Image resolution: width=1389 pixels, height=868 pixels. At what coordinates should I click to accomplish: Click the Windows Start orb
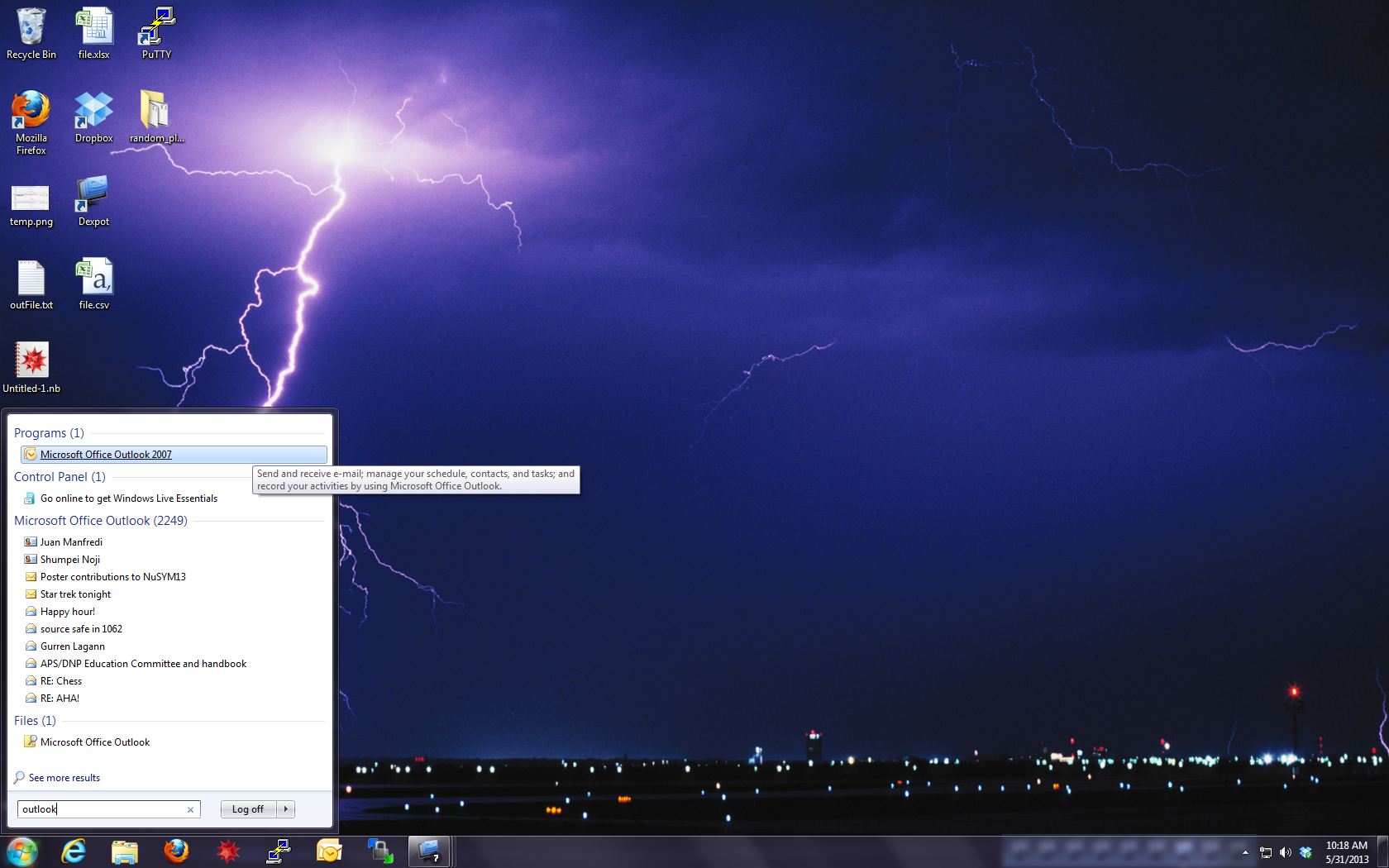[x=22, y=851]
